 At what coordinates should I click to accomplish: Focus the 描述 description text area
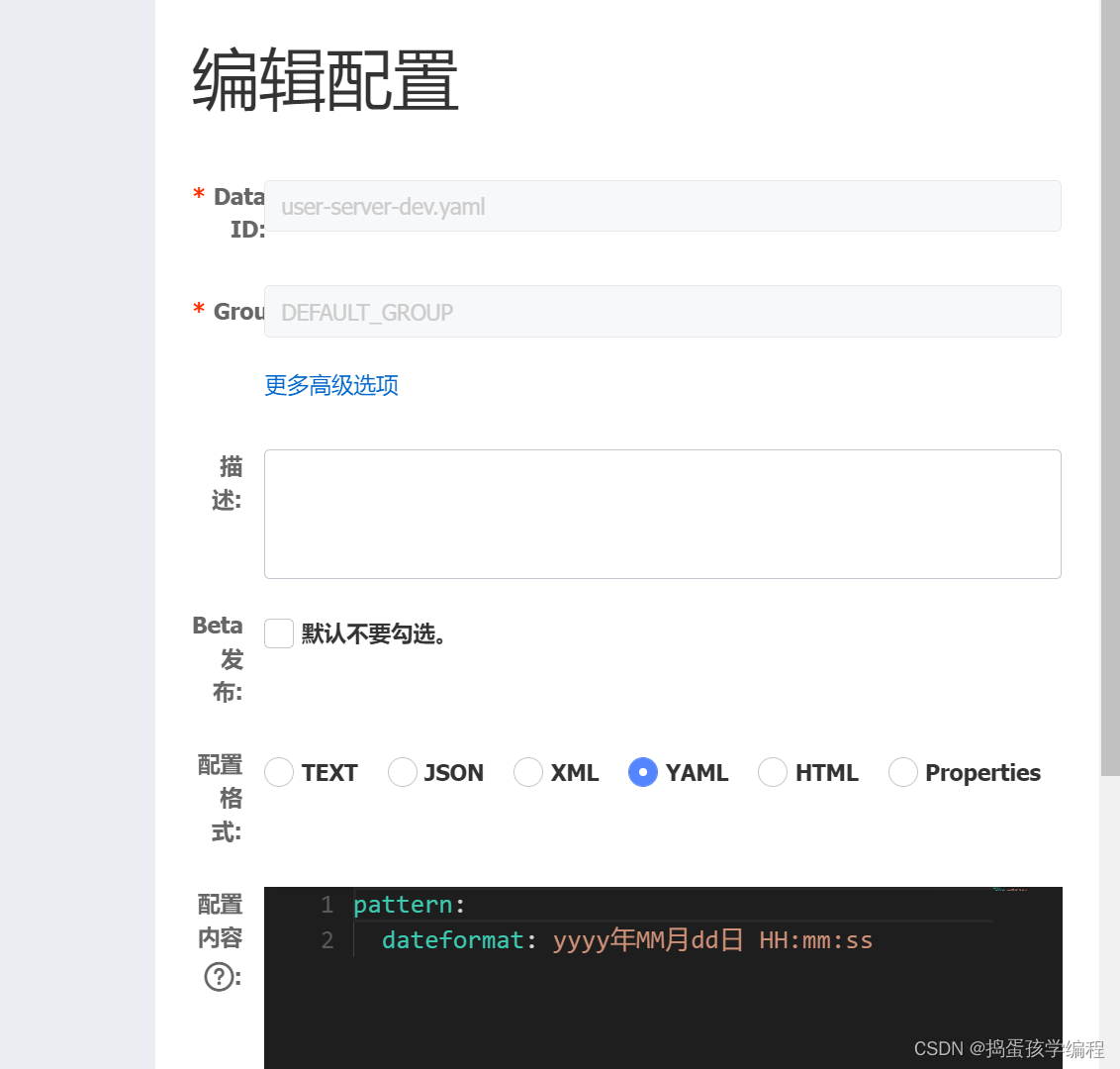[662, 514]
